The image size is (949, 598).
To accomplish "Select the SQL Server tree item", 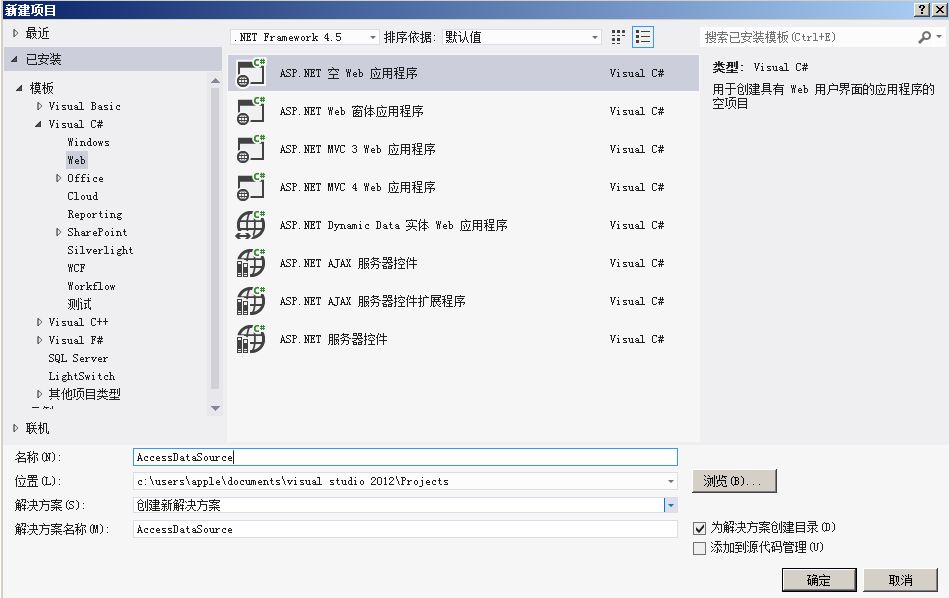I will [x=78, y=358].
